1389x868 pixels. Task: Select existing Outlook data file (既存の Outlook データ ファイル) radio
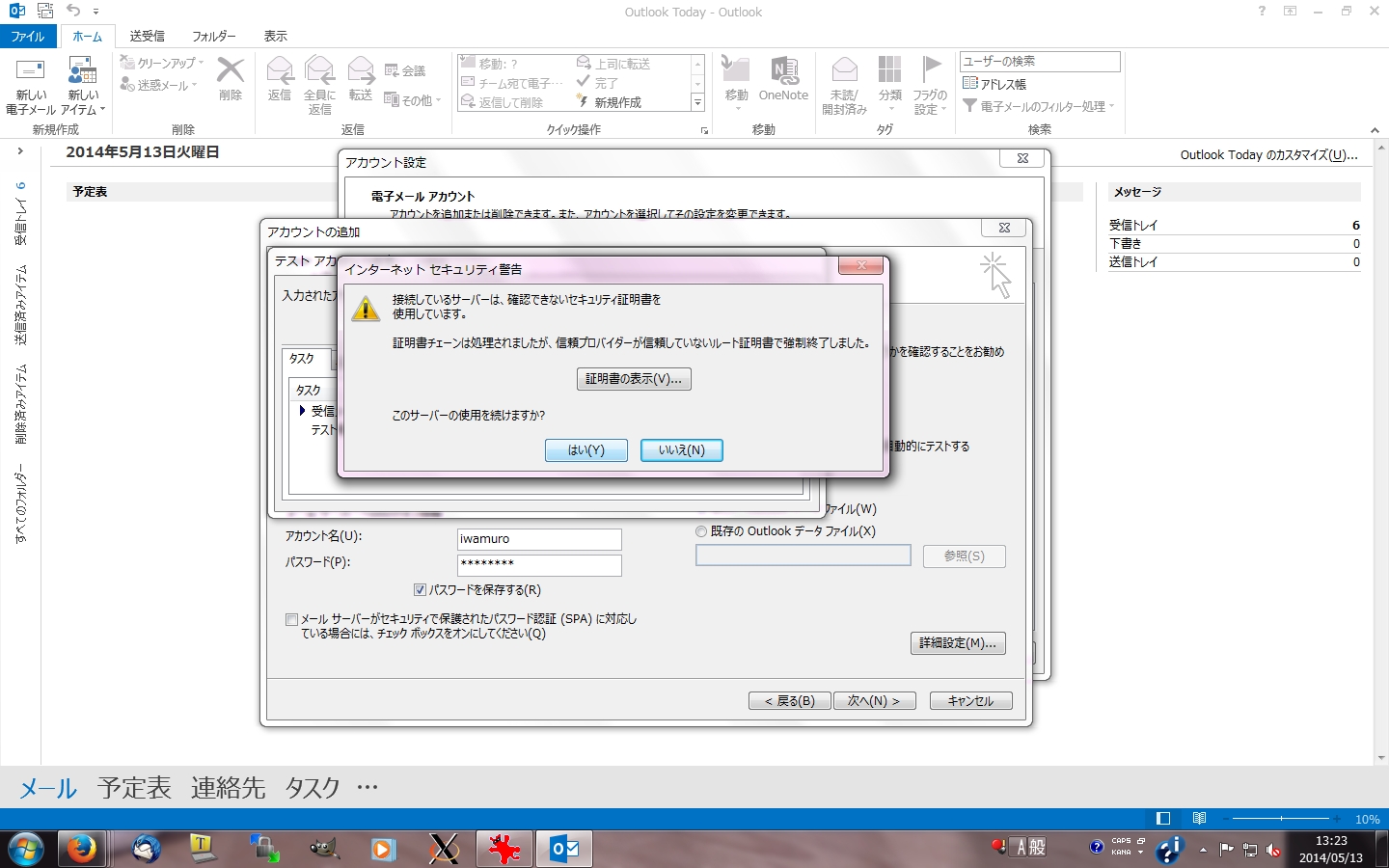(x=701, y=531)
